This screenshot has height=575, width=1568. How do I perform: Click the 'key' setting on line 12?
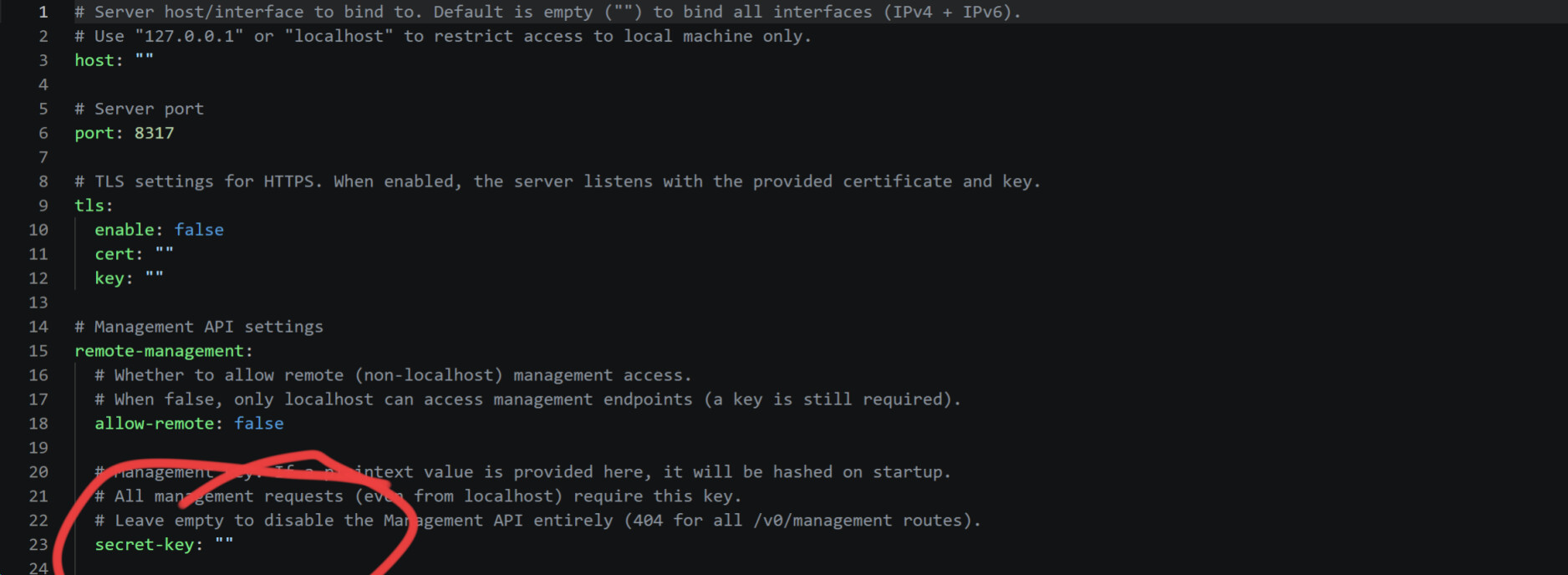[x=109, y=278]
